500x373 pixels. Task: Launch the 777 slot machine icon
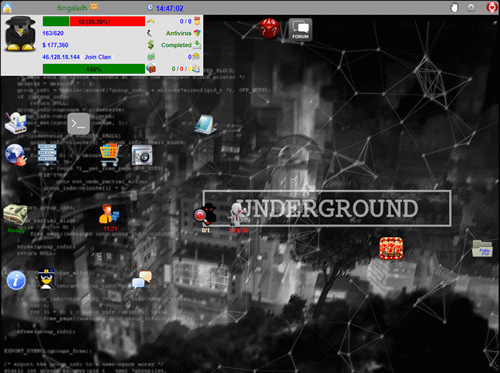coord(391,248)
